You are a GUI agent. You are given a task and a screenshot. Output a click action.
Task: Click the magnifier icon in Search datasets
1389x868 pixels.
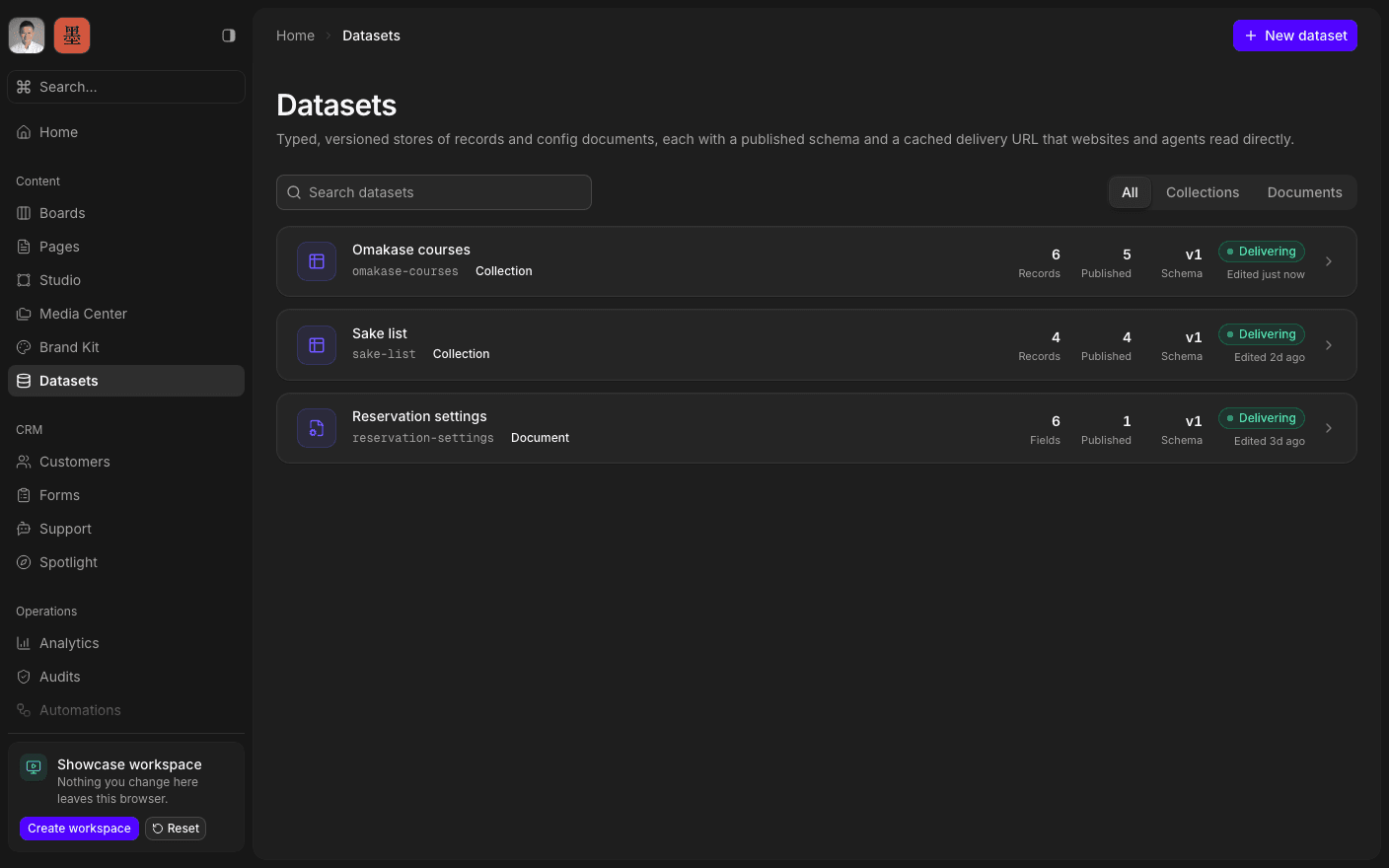pos(294,192)
